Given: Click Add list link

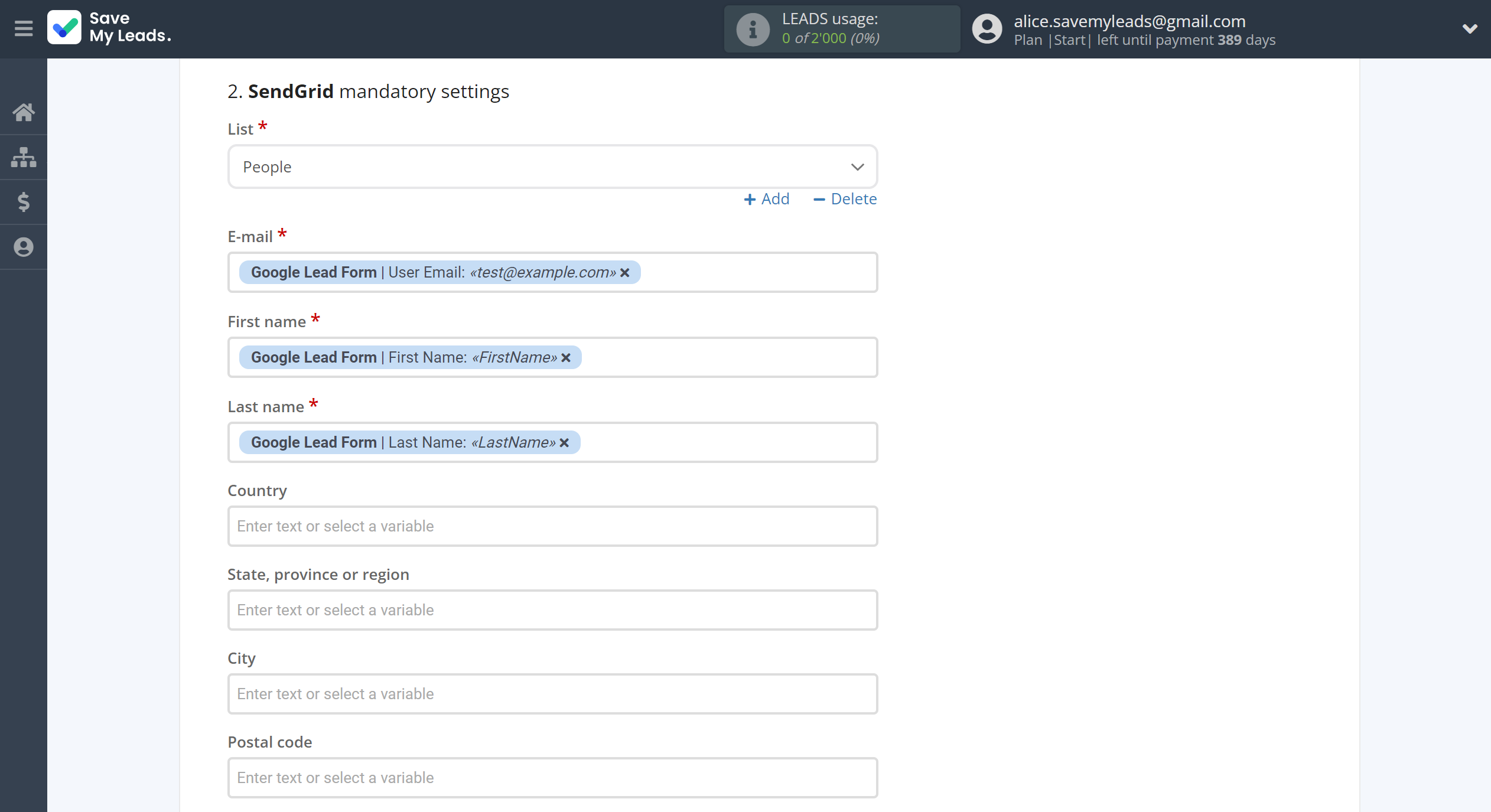Looking at the screenshot, I should coord(766,199).
